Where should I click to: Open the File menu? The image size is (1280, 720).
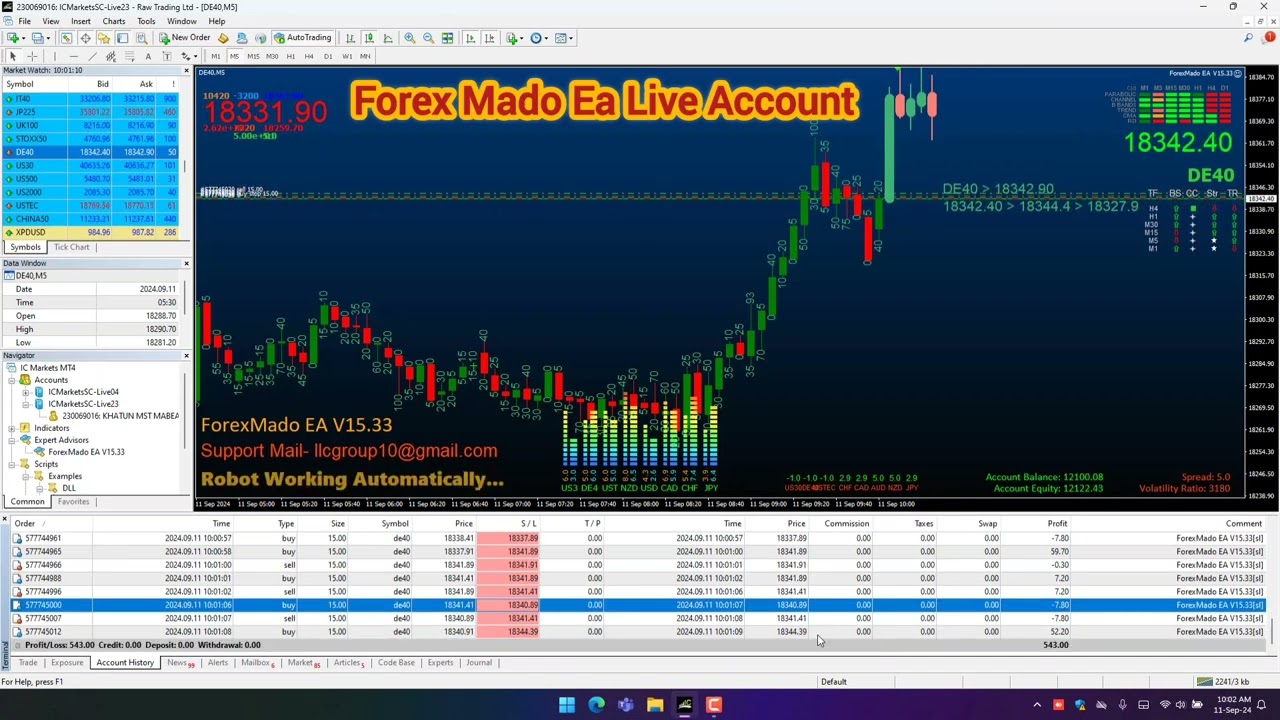24,21
